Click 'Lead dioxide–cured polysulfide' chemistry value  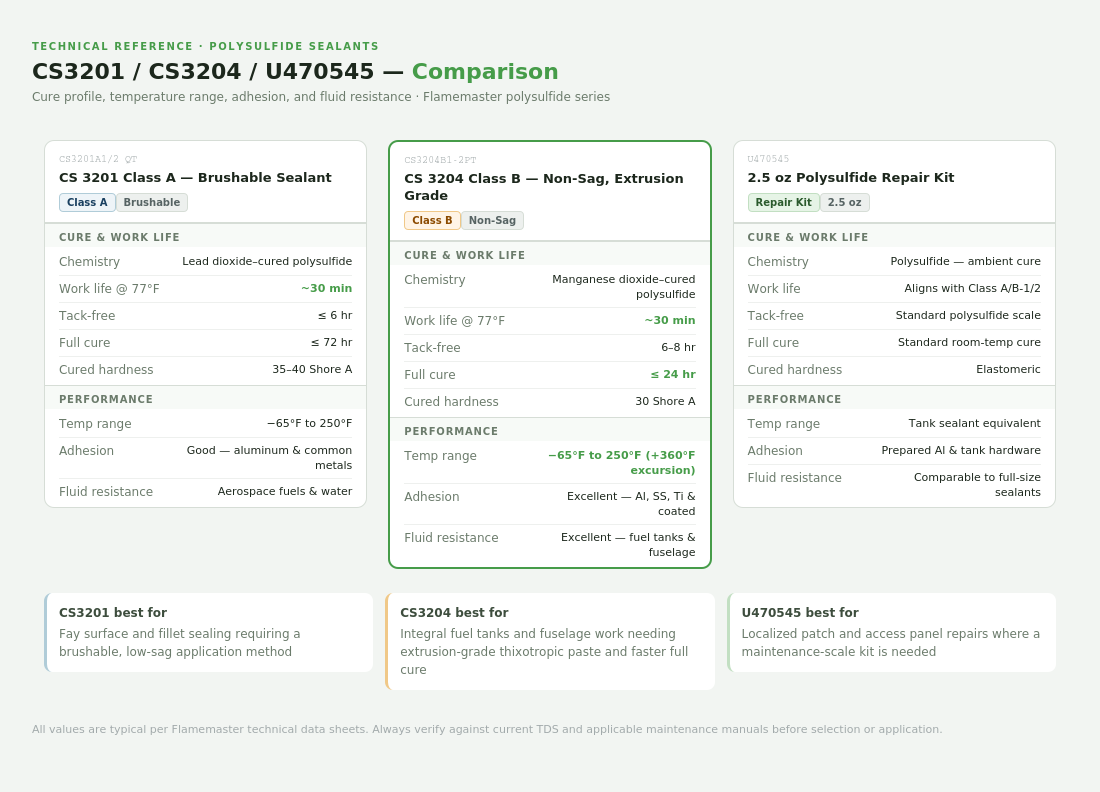coord(267,261)
